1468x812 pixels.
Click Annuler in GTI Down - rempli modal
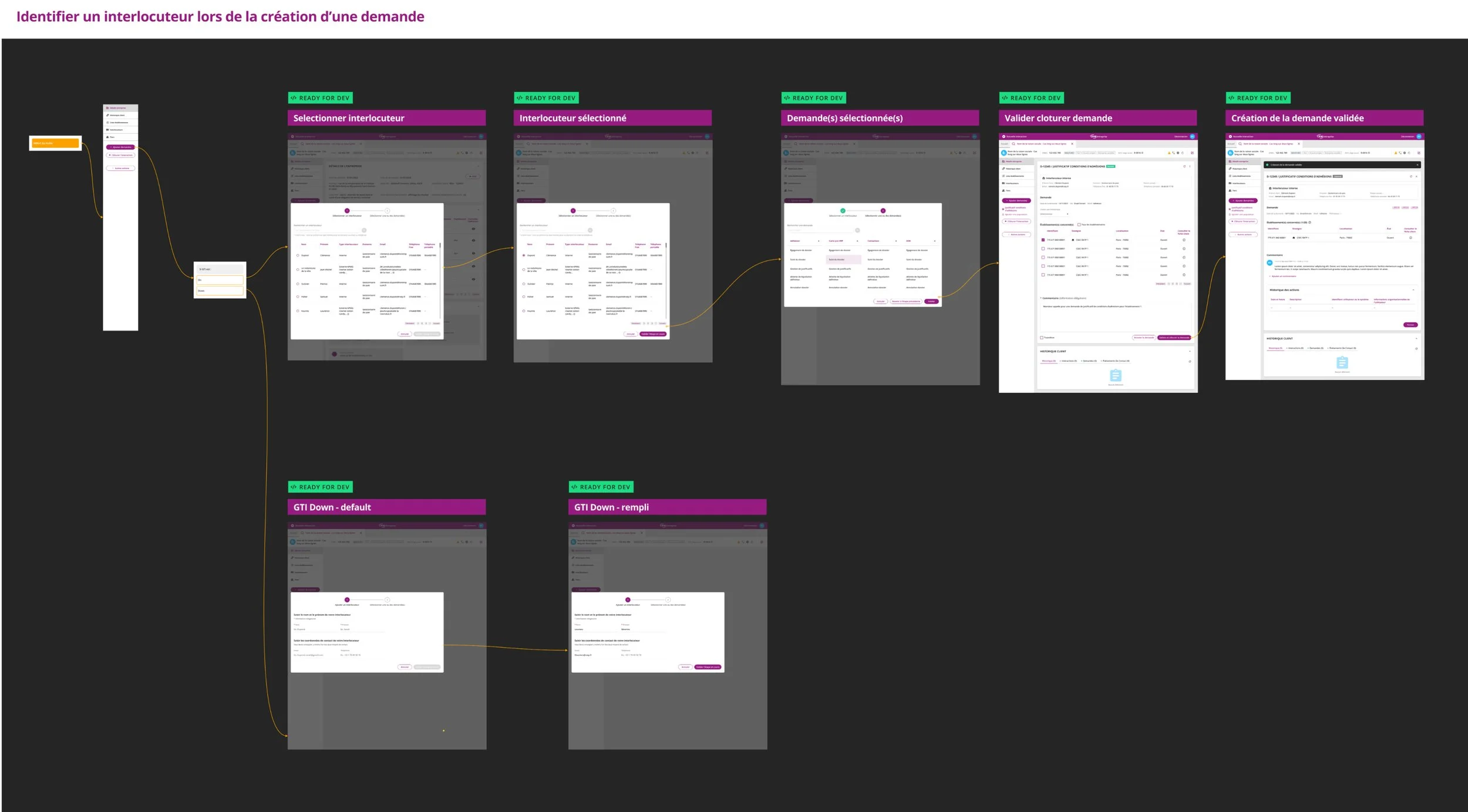tap(685, 667)
